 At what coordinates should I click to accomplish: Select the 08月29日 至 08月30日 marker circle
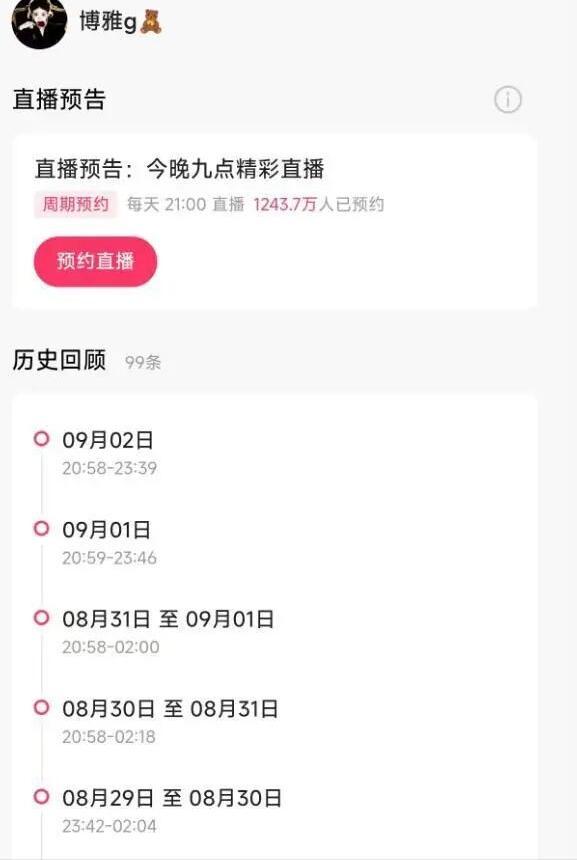tap(42, 796)
